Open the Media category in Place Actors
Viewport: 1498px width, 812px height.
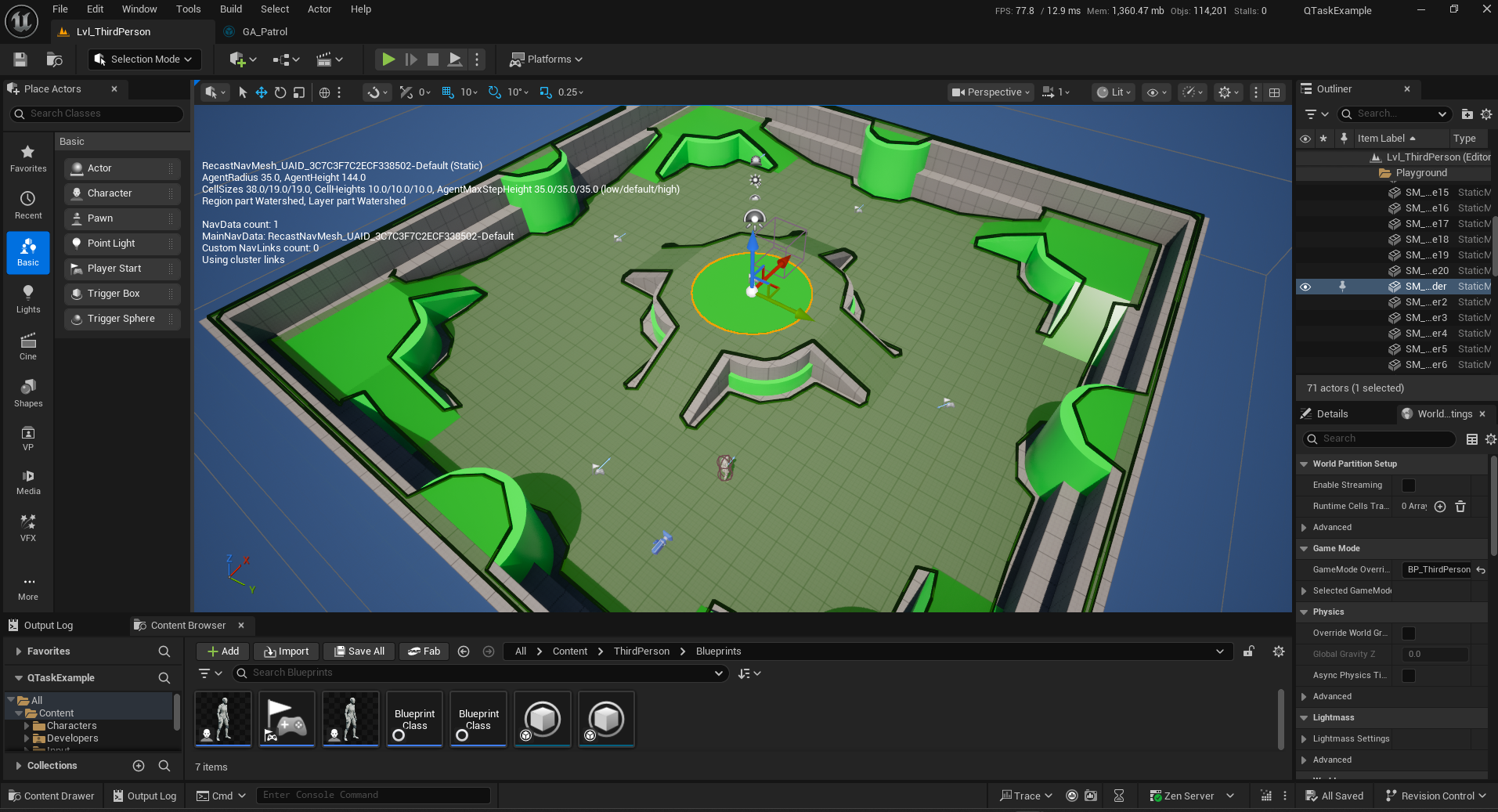(x=28, y=482)
